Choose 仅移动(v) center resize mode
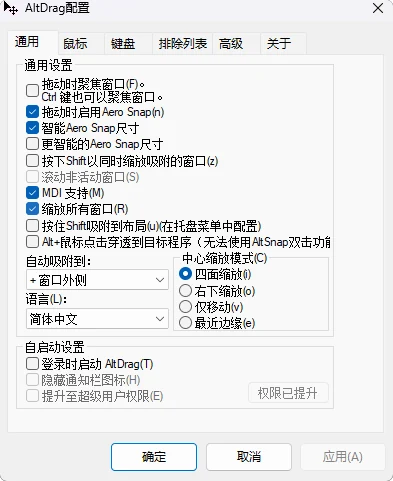 click(x=185, y=307)
